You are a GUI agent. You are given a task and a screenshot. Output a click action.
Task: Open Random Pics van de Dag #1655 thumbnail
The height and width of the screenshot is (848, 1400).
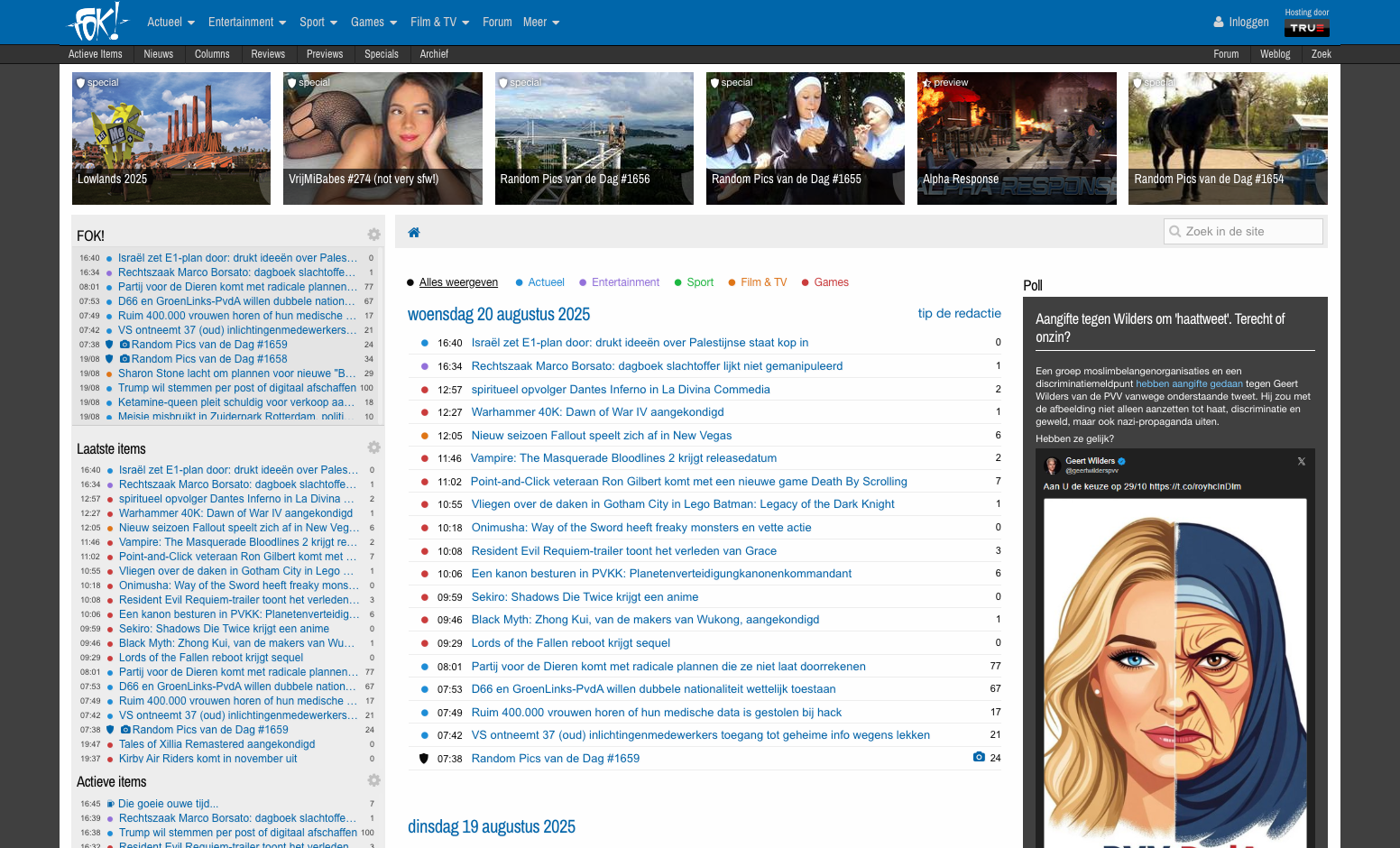click(806, 138)
